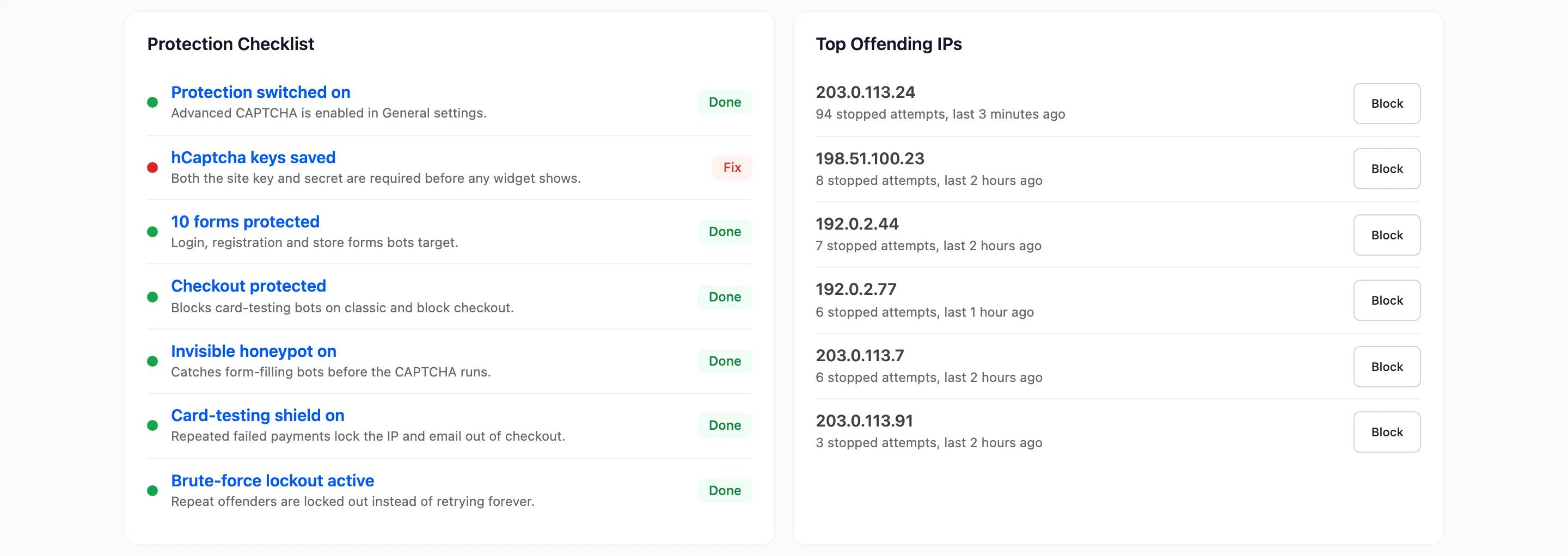Open the 10 forms protected link
The width and height of the screenshot is (1568, 556).
coord(246,221)
